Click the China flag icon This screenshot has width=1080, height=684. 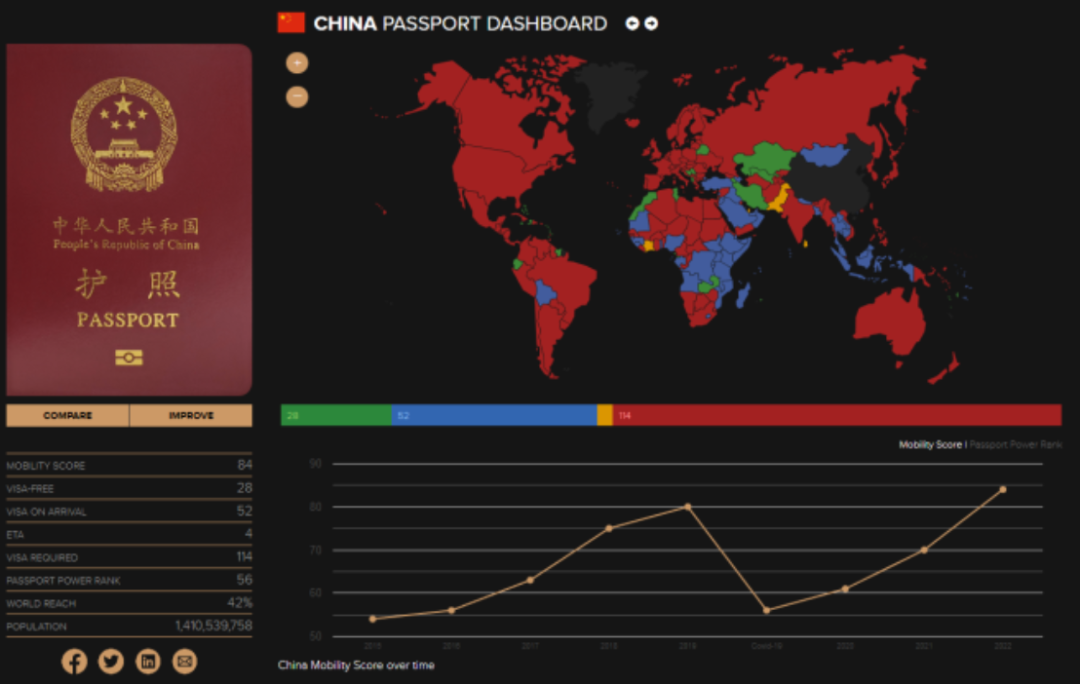click(291, 23)
